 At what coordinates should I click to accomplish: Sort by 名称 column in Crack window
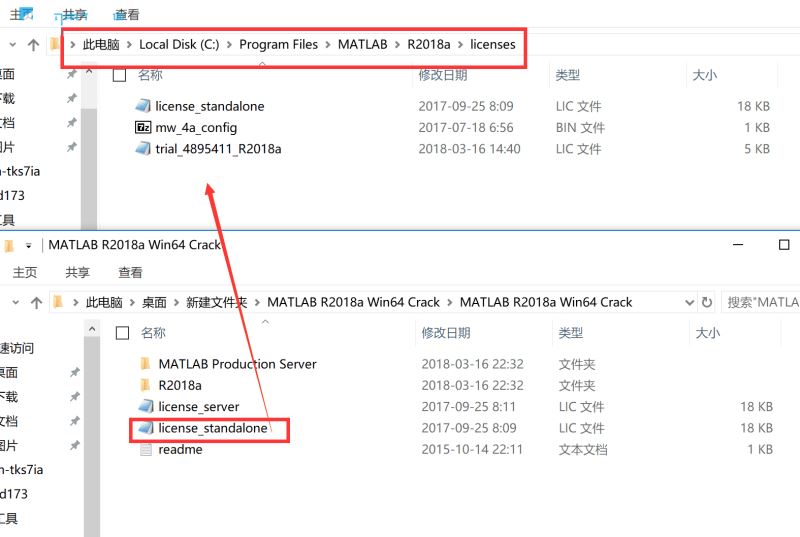[153, 333]
